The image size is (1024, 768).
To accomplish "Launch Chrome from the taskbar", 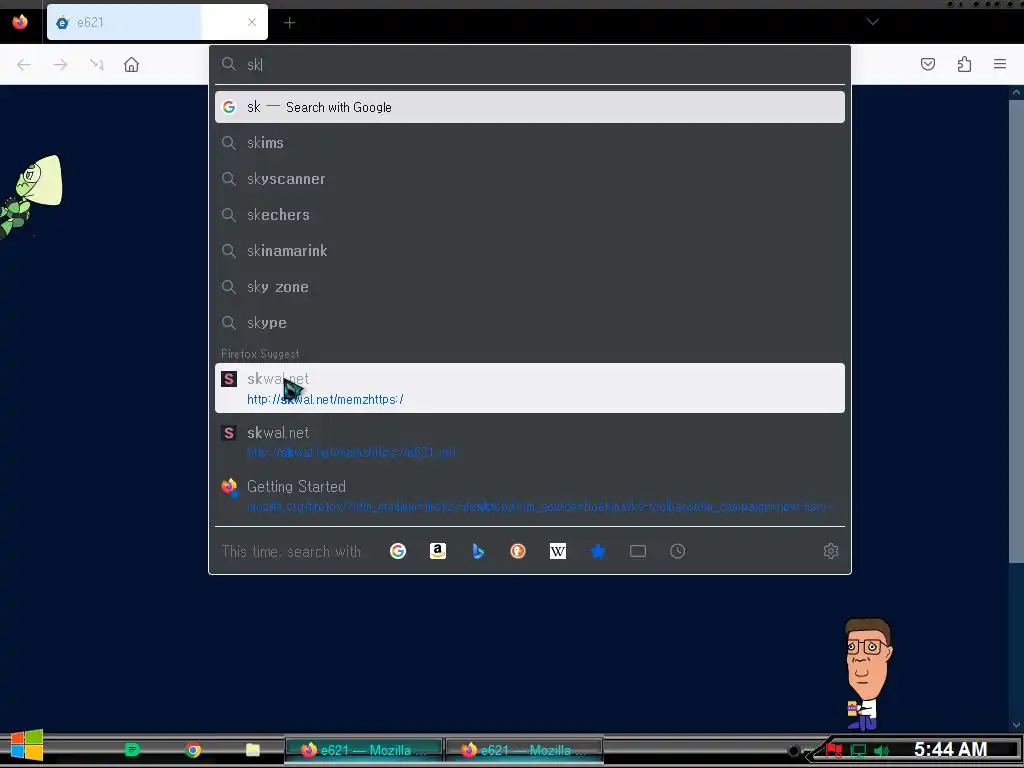I will 193,750.
